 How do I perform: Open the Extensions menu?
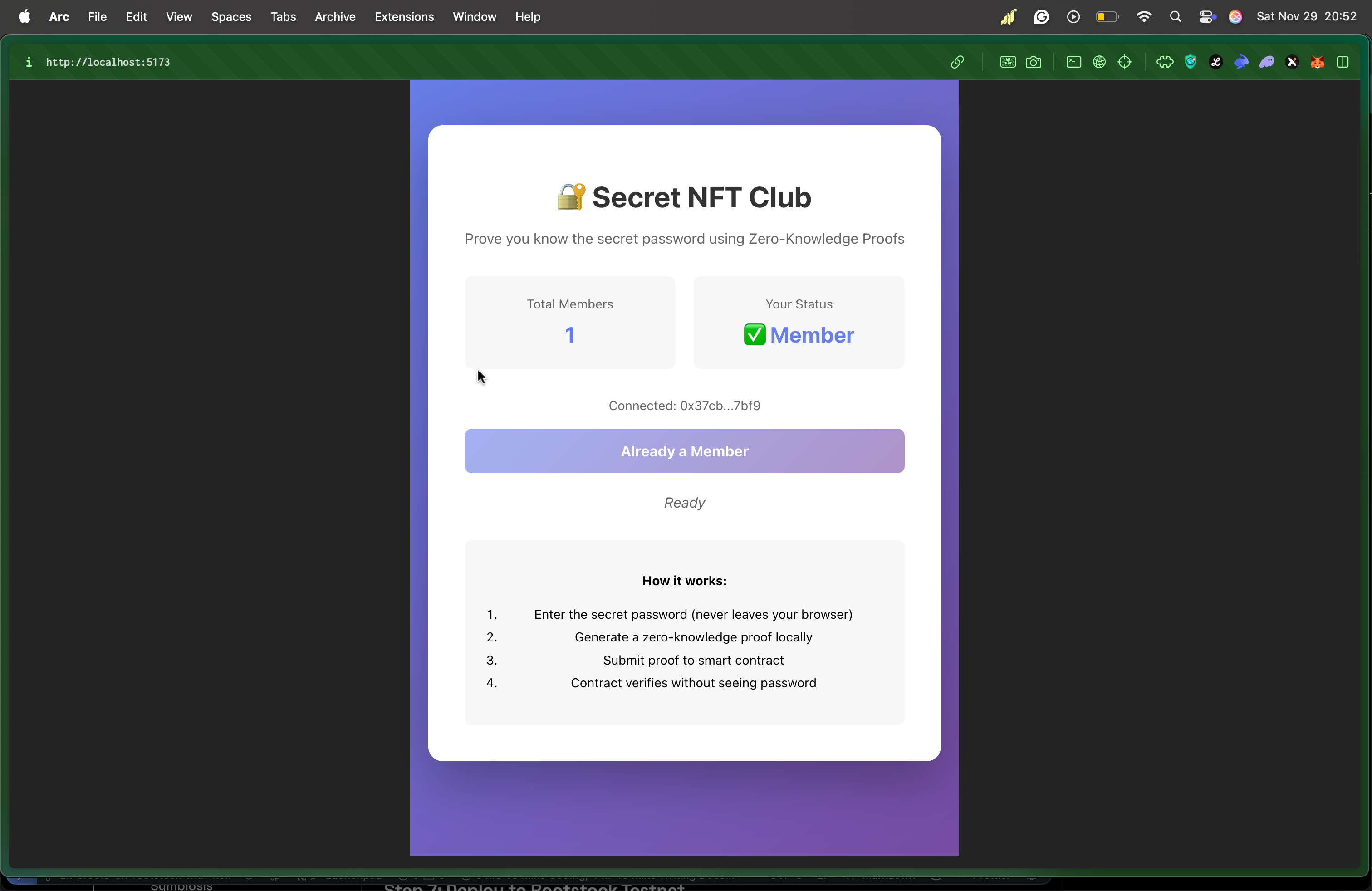click(x=403, y=17)
